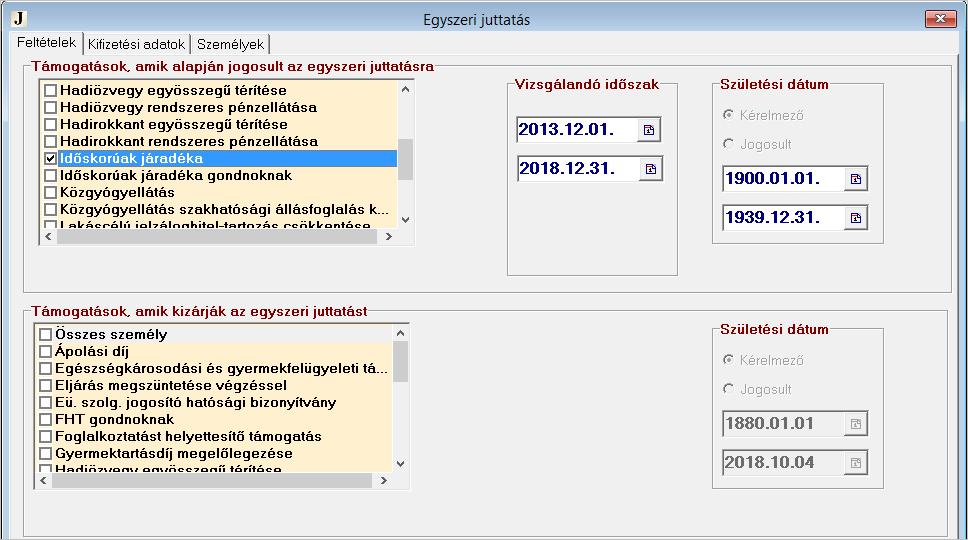Open the Személyek tab
The image size is (968, 540).
[230, 44]
